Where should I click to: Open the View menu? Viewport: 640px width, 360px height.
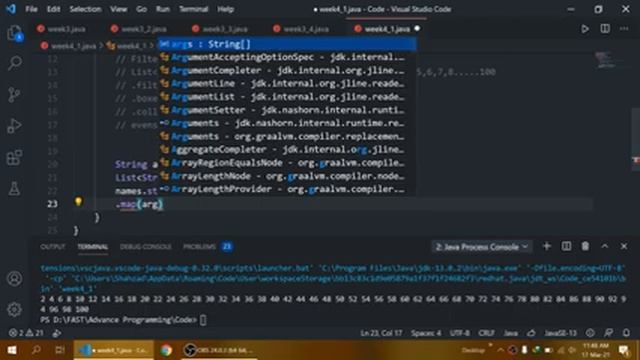tap(118, 9)
